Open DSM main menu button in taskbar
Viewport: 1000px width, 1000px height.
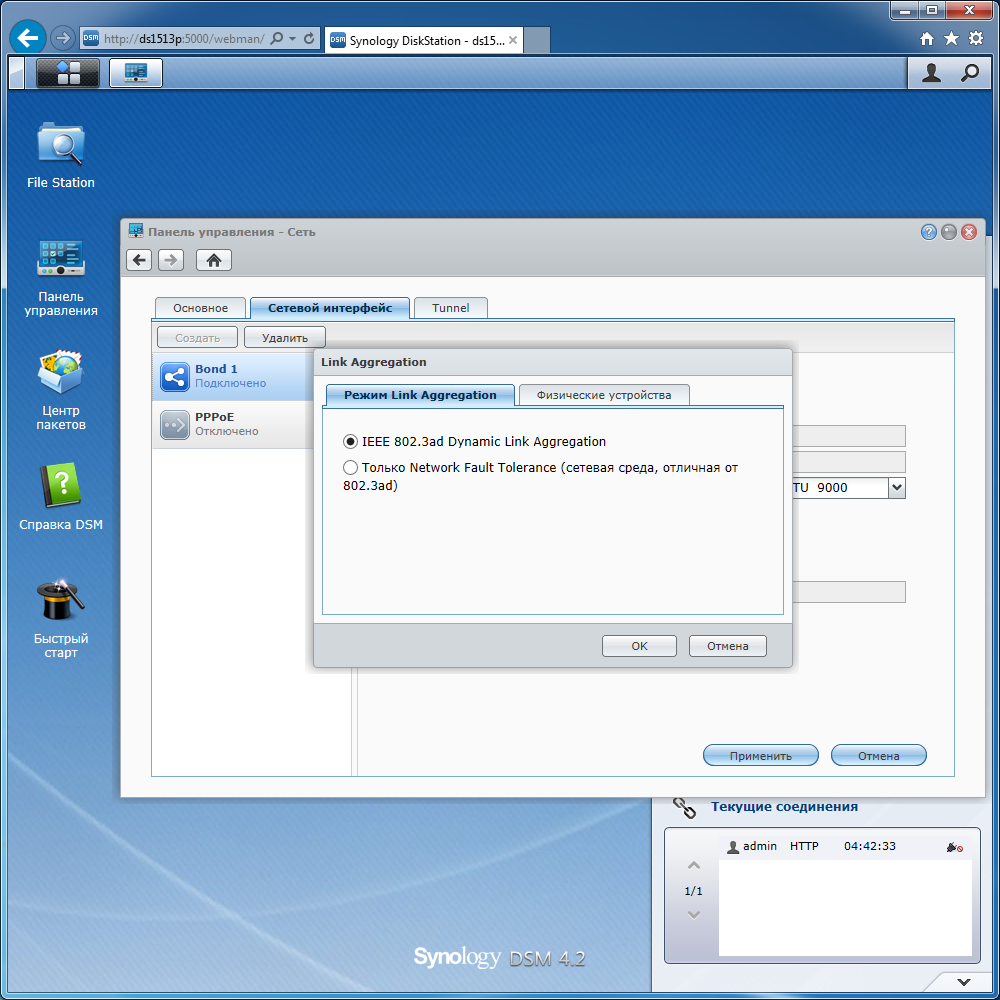(x=68, y=73)
